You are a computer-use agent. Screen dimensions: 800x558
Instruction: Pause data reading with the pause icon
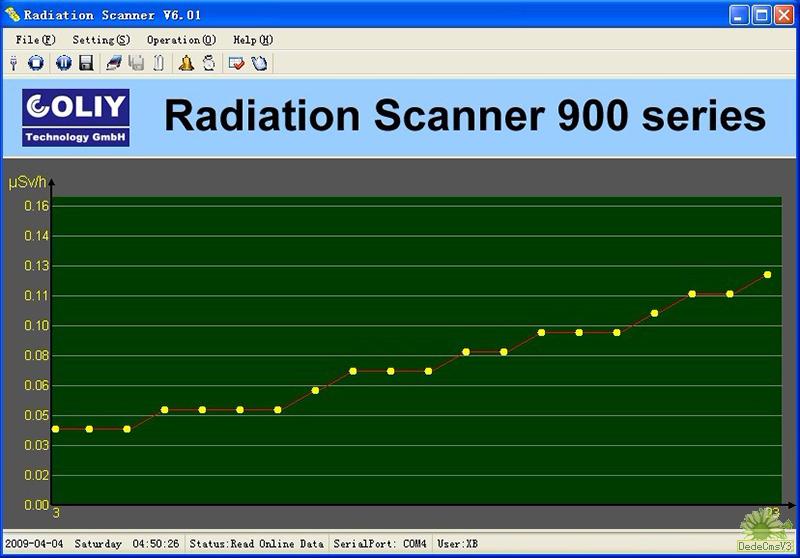point(64,63)
